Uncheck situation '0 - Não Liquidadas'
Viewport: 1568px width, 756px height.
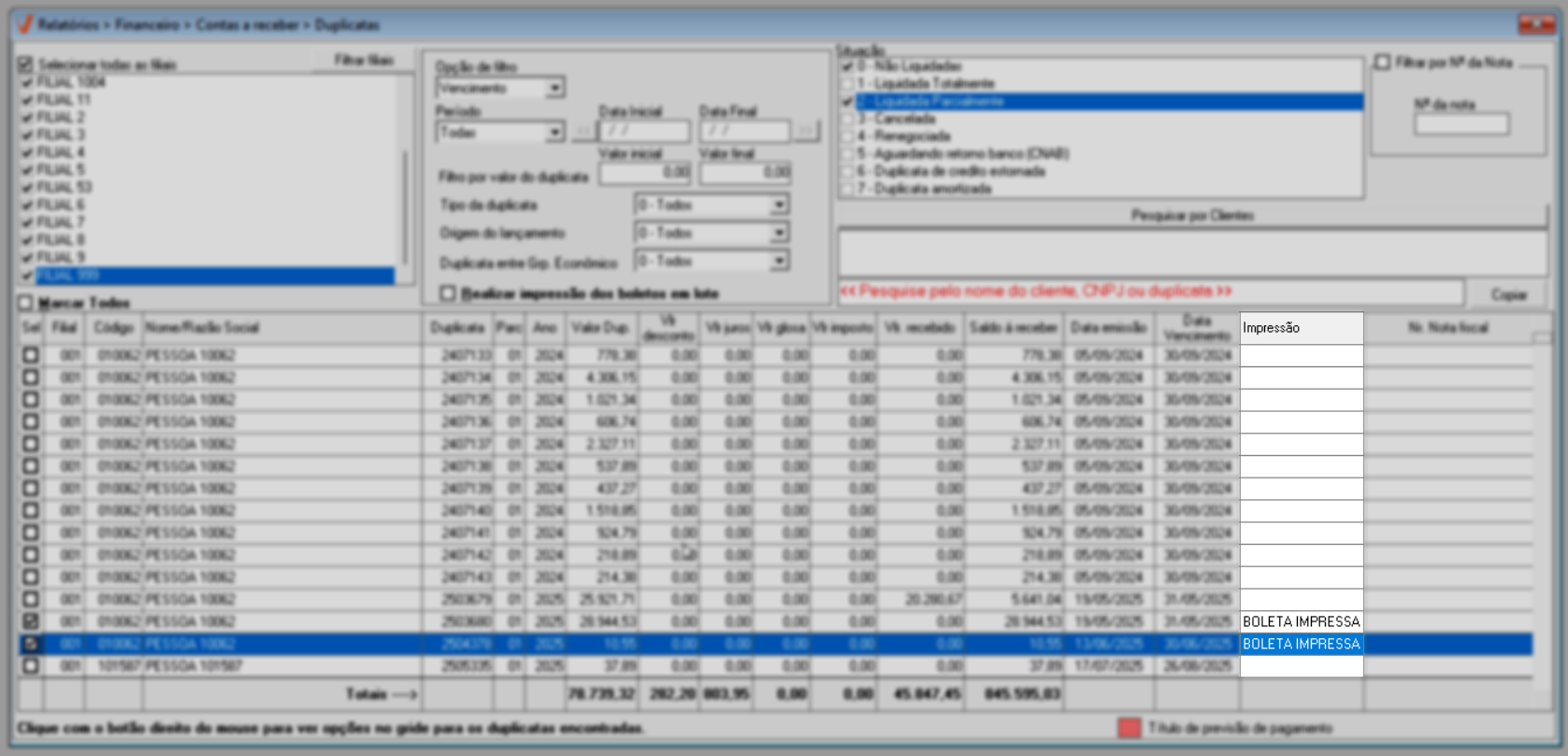pyautogui.click(x=848, y=66)
